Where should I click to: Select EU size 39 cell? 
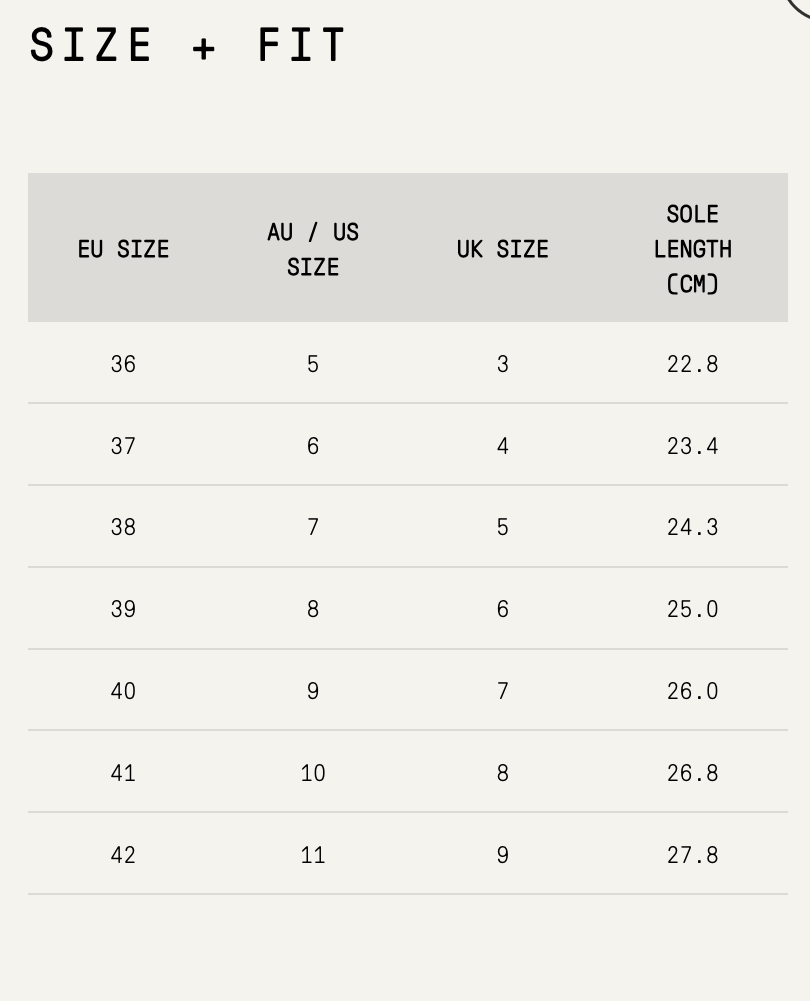(123, 609)
